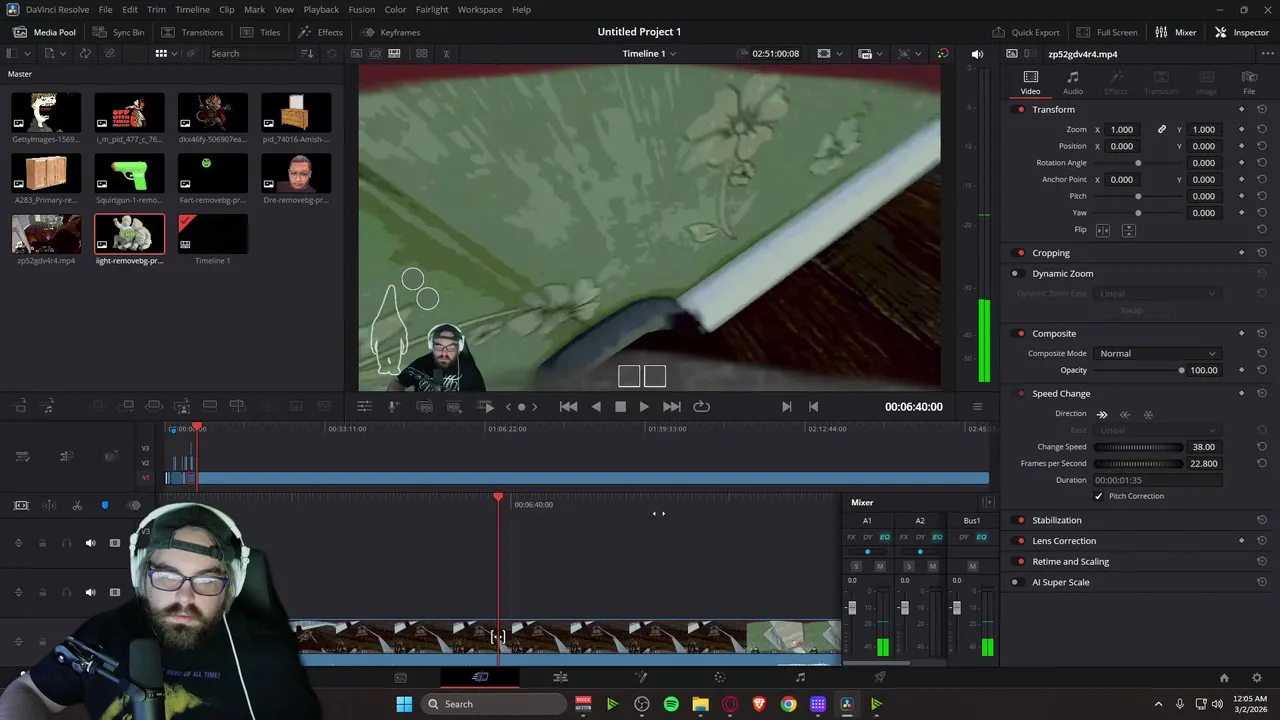Open the Titles panel
The image size is (1280, 720).
(x=260, y=32)
